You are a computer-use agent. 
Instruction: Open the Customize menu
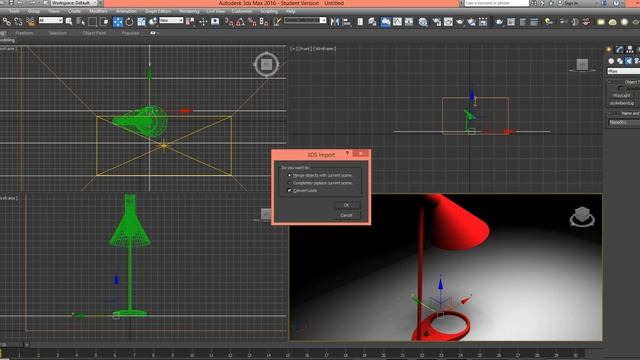click(x=242, y=11)
